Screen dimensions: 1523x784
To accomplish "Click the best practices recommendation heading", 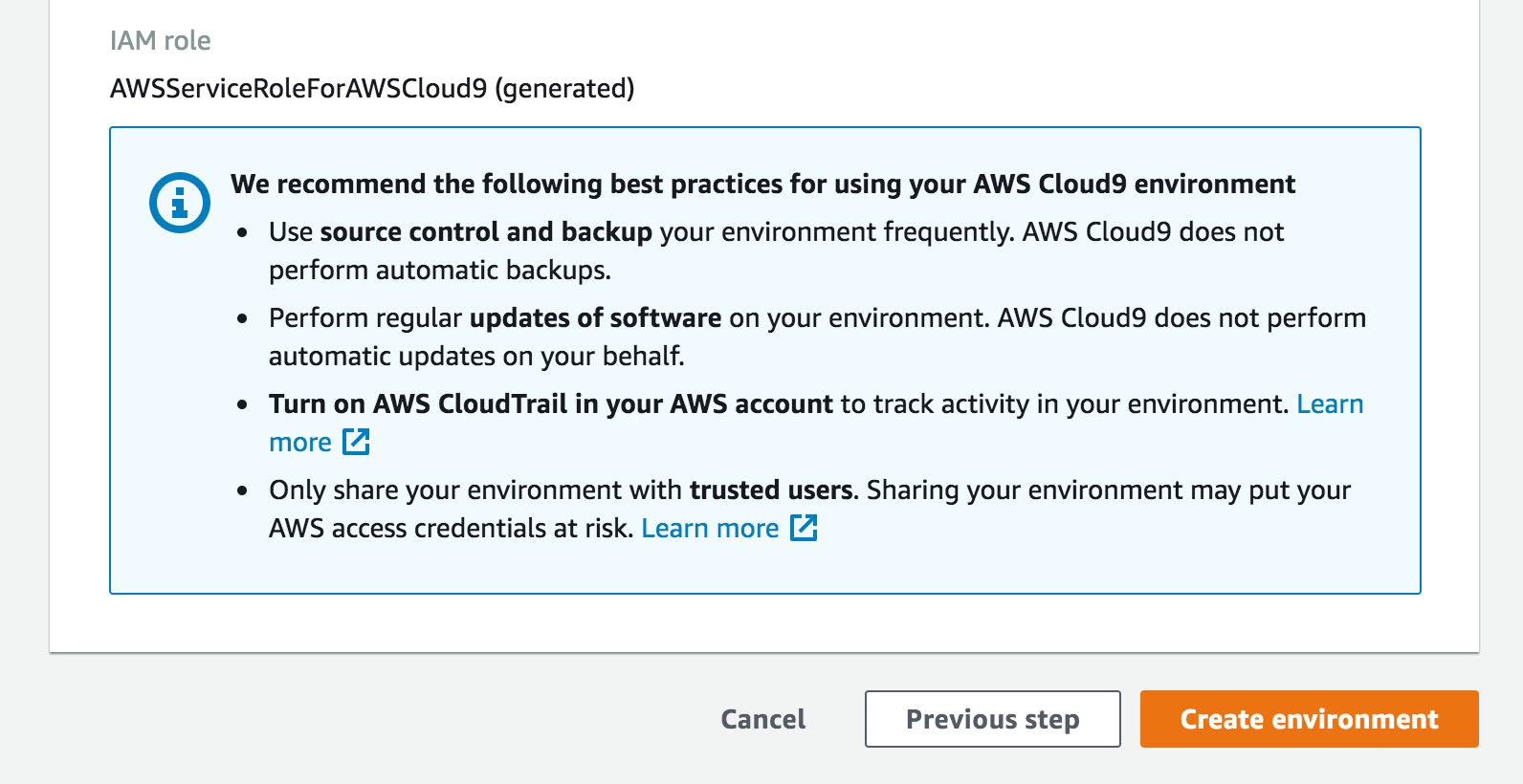I will pyautogui.click(x=763, y=184).
